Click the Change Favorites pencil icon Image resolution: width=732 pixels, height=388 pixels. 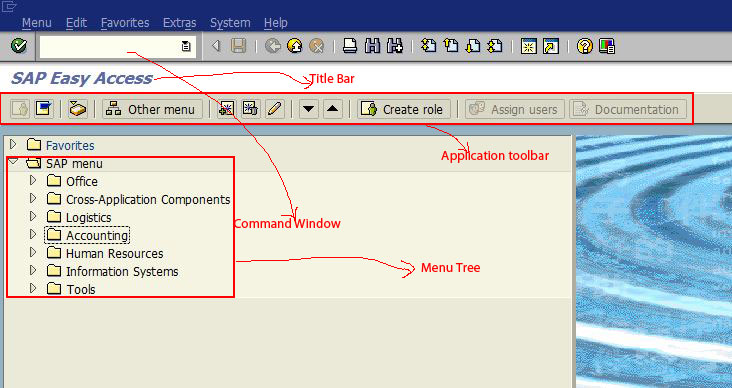click(275, 109)
